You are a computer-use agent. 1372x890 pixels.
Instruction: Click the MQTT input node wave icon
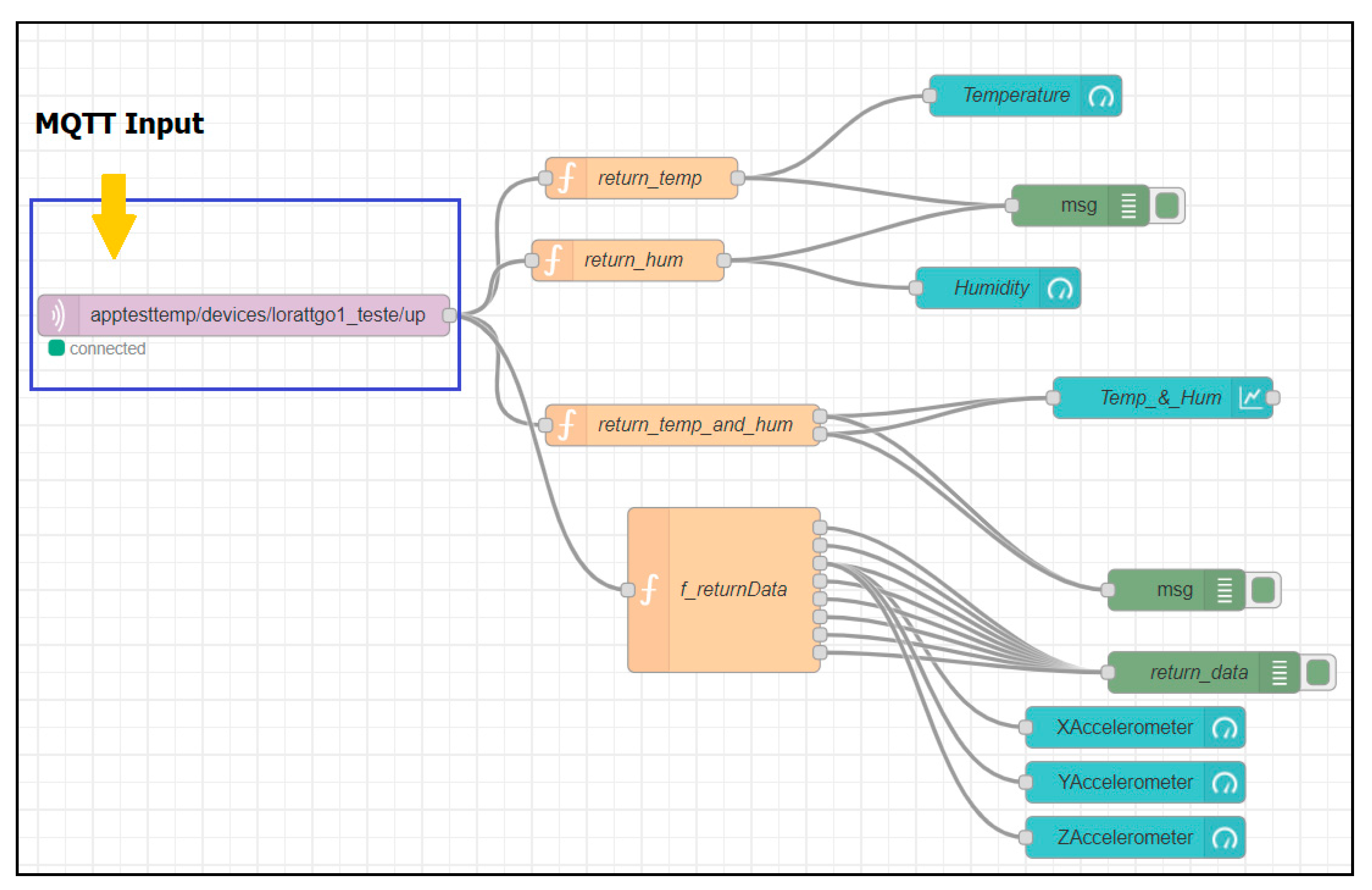(x=58, y=315)
